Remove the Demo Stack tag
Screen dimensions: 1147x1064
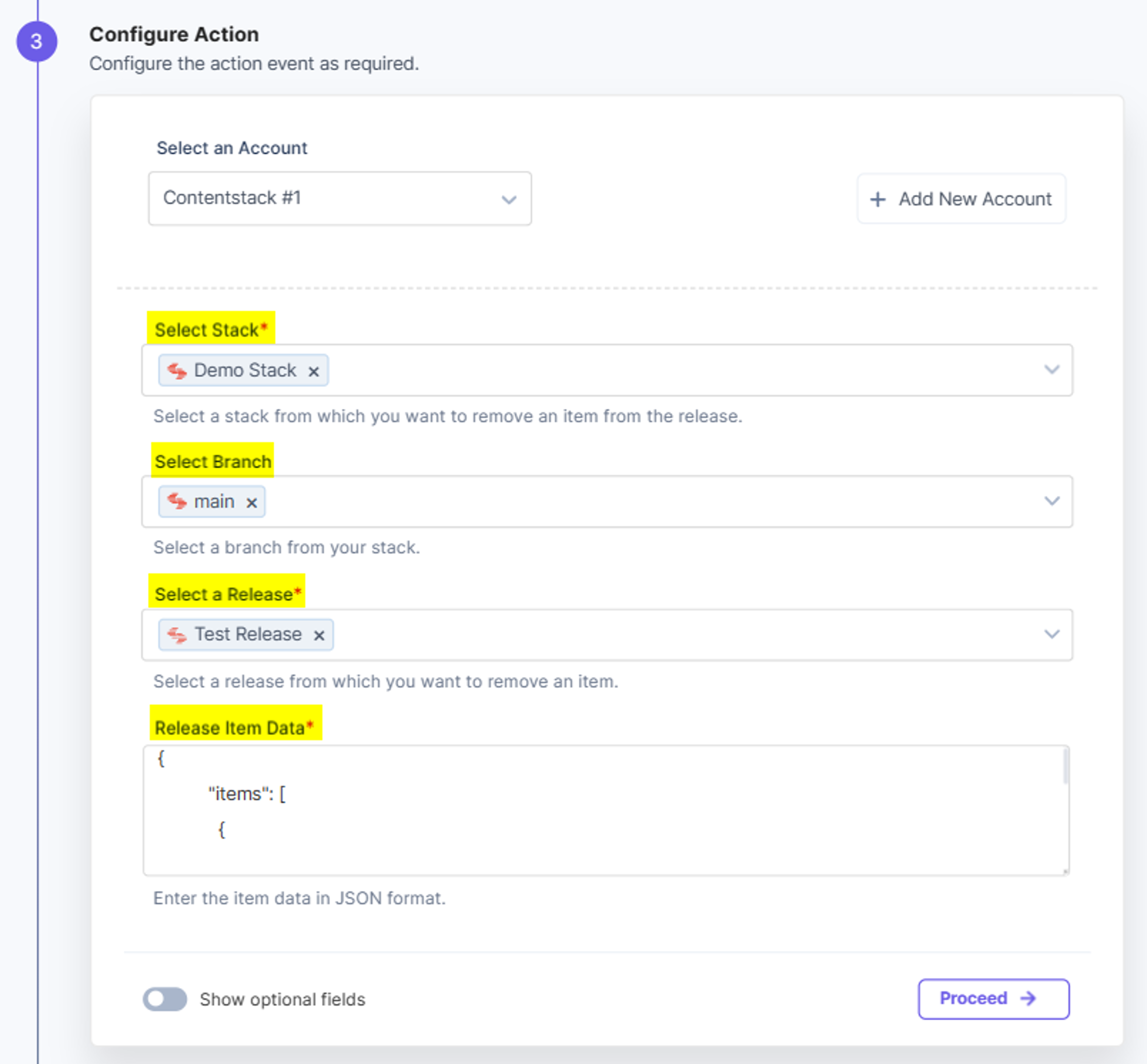313,371
